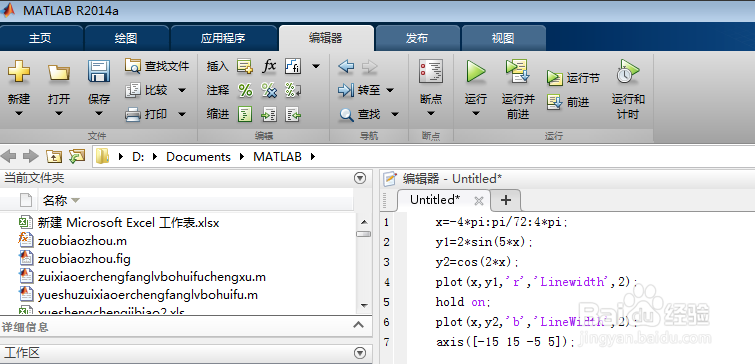Viewport: 755px width, 364px height.
Task: Click the browse for folder icon in address bar
Action: (x=77, y=156)
